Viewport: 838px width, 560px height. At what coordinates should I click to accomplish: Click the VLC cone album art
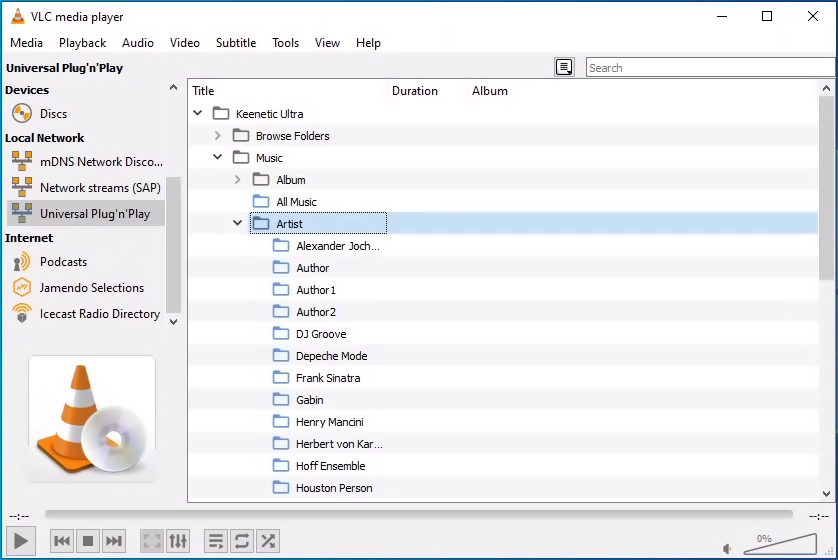pos(92,419)
